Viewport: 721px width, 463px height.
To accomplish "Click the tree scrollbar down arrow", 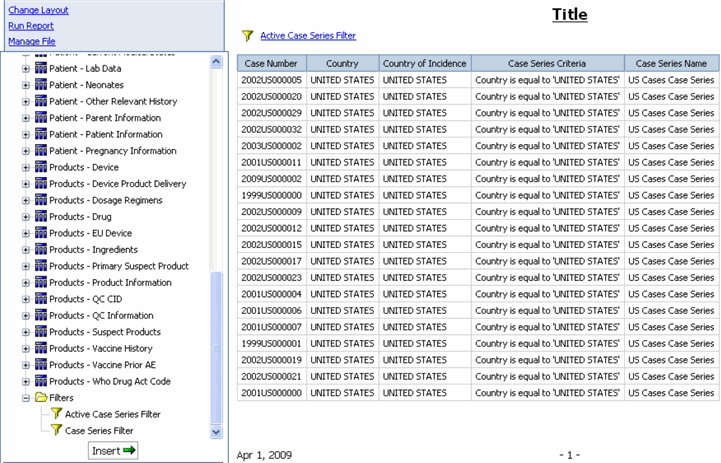I will [216, 432].
